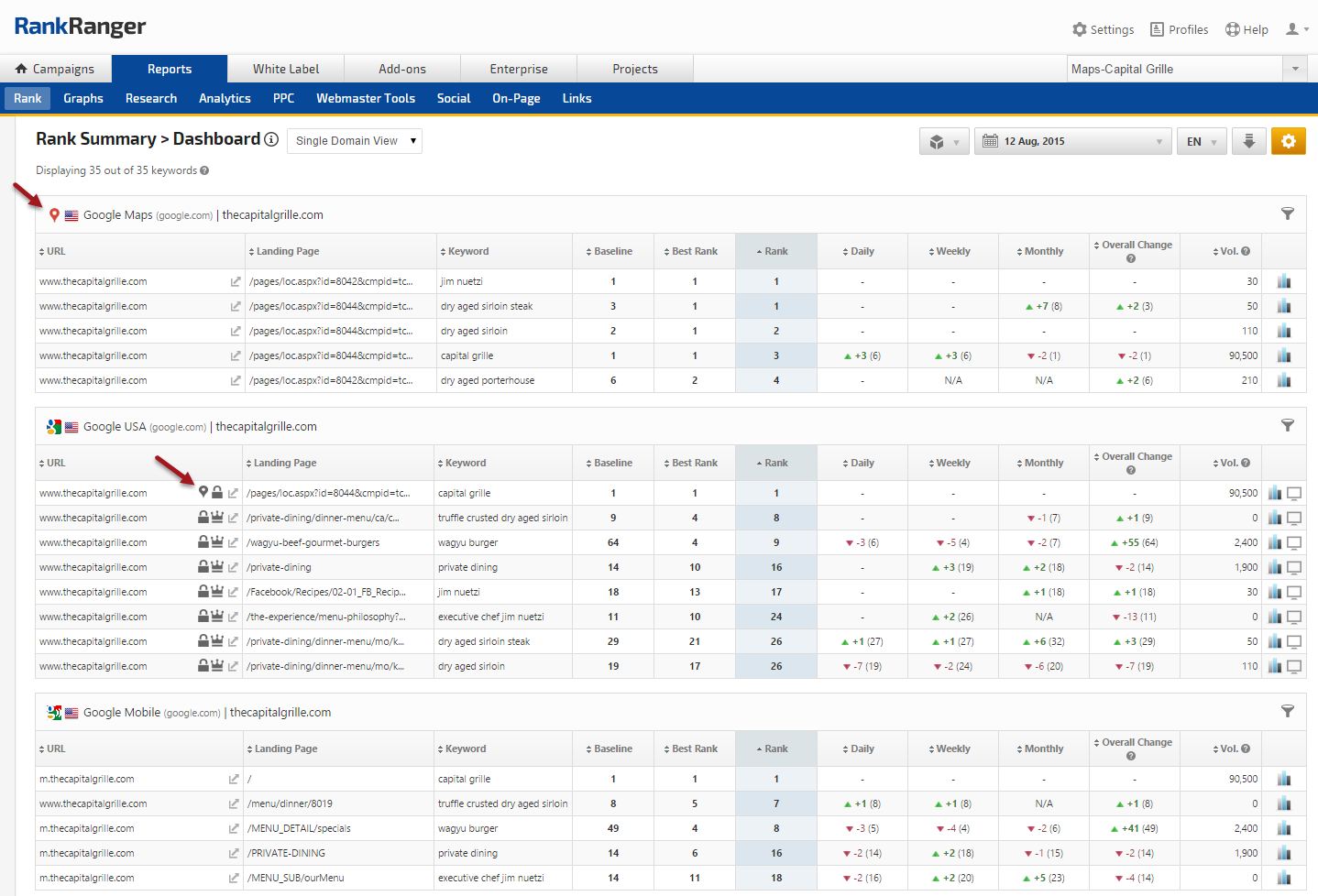Open the filter funnel for Google Maps table

pyautogui.click(x=1287, y=214)
